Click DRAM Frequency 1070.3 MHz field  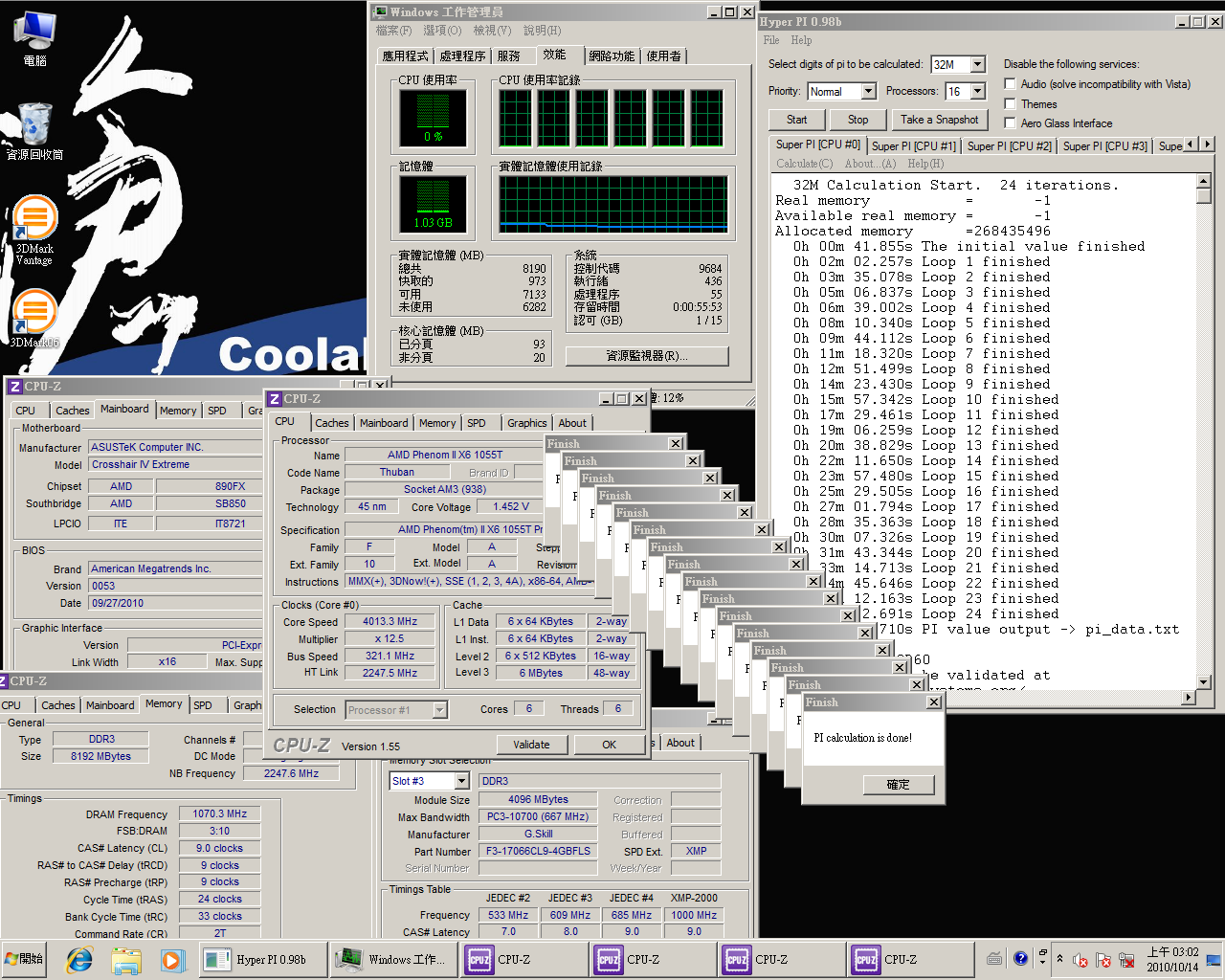(x=220, y=813)
